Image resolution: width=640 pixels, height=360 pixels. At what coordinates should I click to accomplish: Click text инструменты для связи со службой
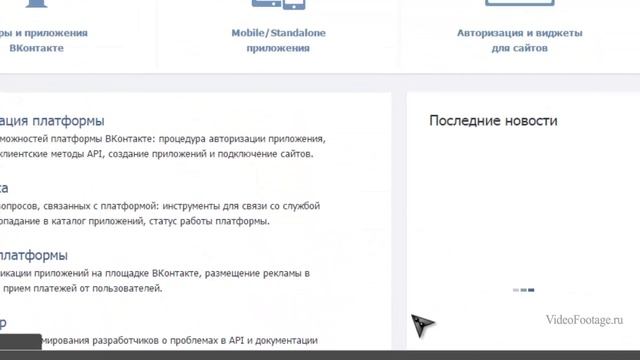(241, 206)
